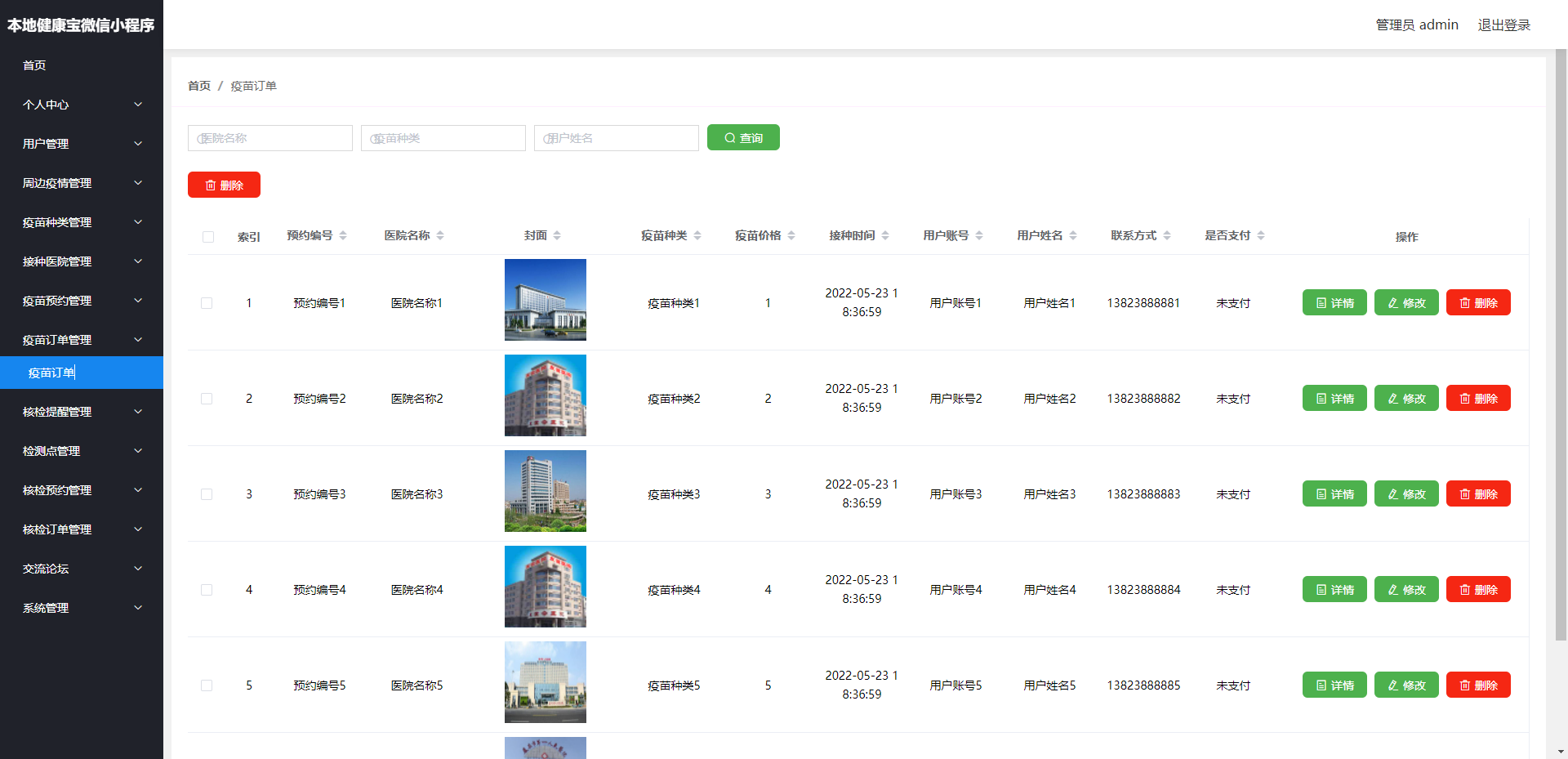Expand the 检测点管理 sidebar menu
The image size is (1568, 759).
tap(82, 451)
